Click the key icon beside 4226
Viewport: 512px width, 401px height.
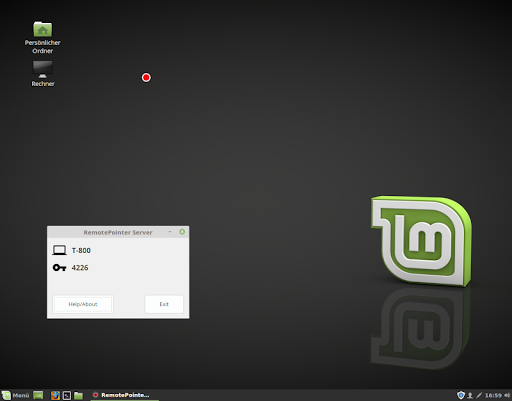pyautogui.click(x=59, y=268)
